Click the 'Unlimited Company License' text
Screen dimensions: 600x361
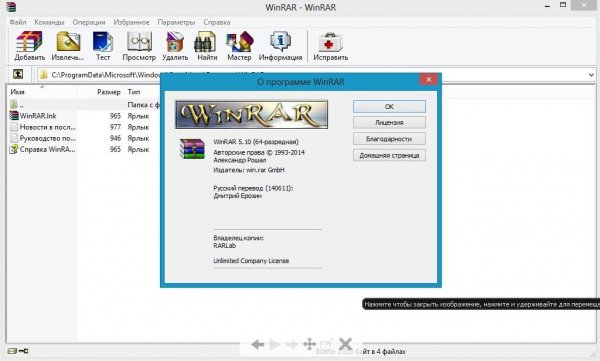251,261
